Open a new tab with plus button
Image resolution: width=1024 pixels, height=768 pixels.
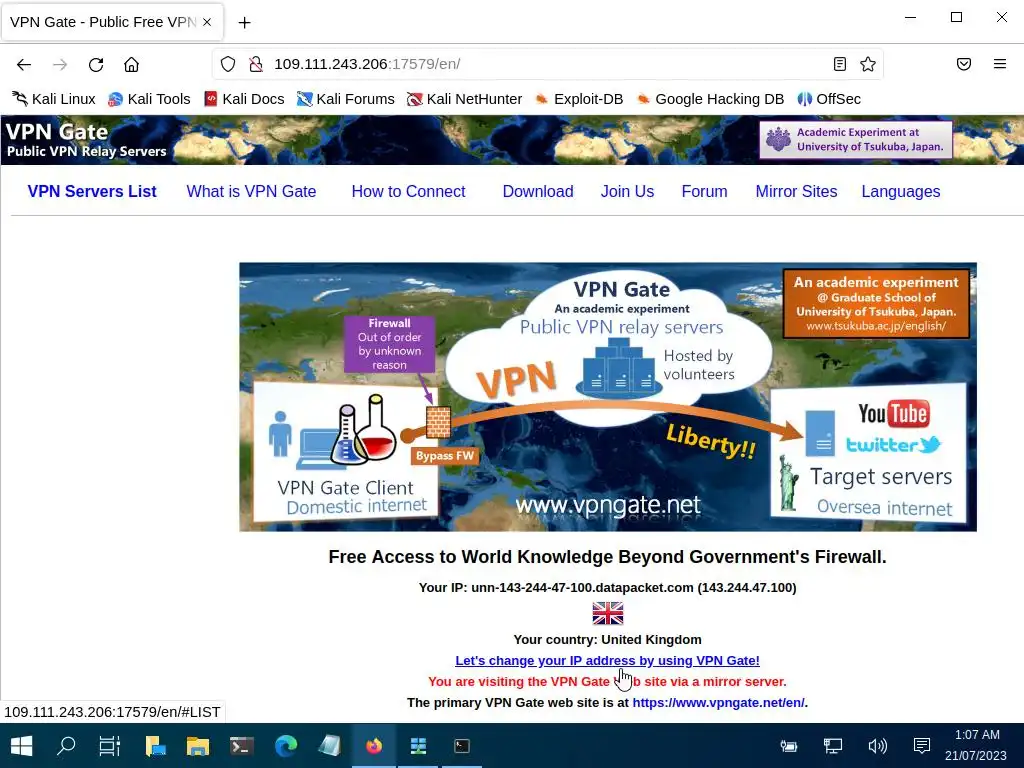(x=244, y=22)
